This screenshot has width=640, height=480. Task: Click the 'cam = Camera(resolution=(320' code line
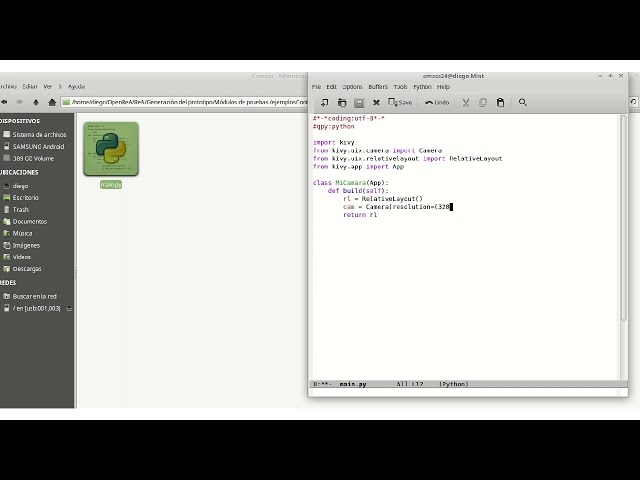[x=396, y=207]
